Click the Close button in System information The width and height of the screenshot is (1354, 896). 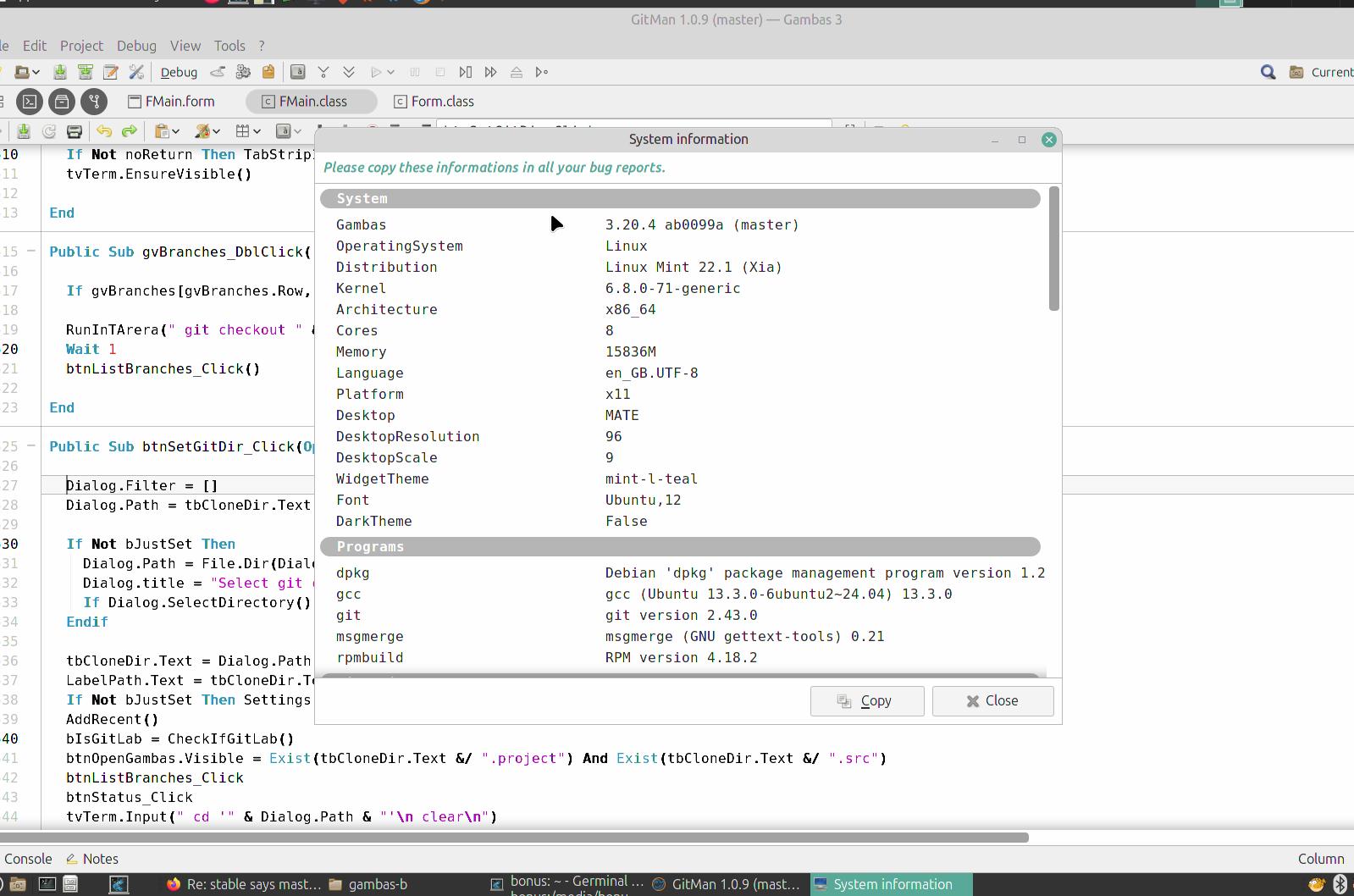pyautogui.click(x=992, y=701)
